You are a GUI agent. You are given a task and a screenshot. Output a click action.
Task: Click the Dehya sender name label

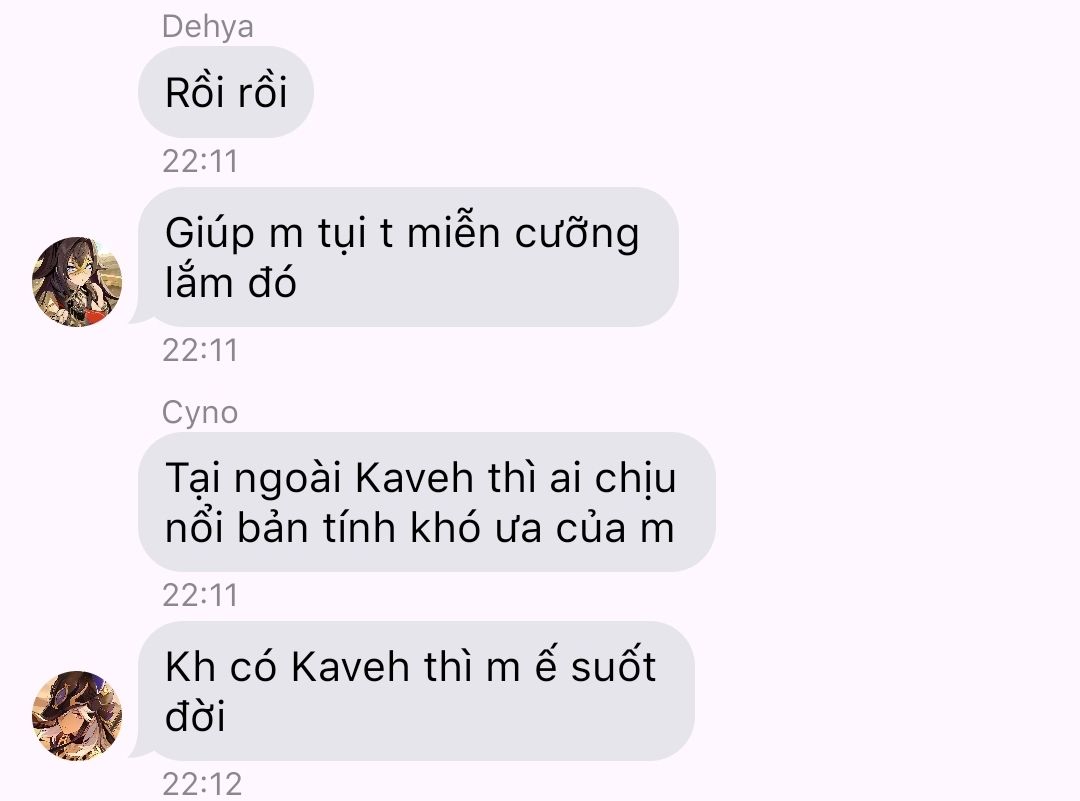click(x=208, y=27)
